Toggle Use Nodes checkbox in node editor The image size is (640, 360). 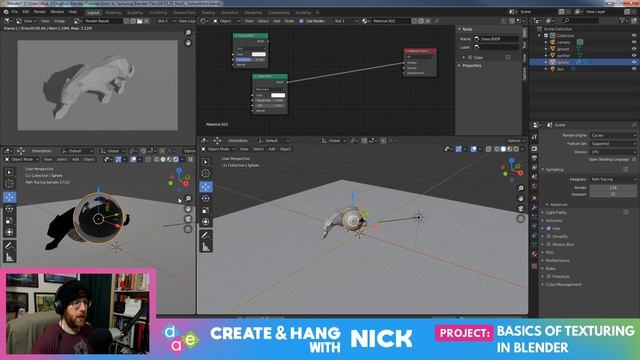point(301,21)
